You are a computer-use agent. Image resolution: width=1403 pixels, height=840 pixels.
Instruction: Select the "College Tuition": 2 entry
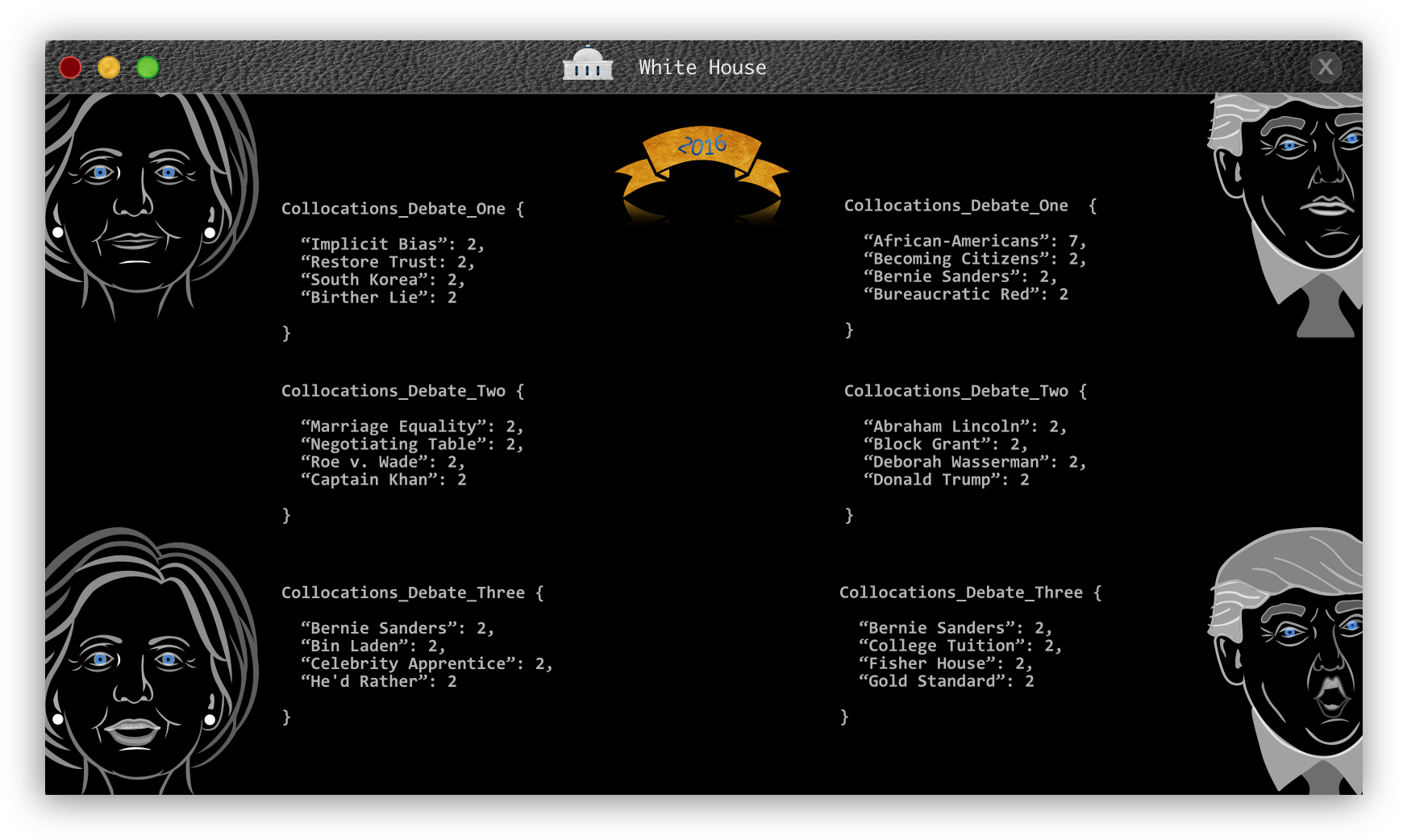(960, 646)
